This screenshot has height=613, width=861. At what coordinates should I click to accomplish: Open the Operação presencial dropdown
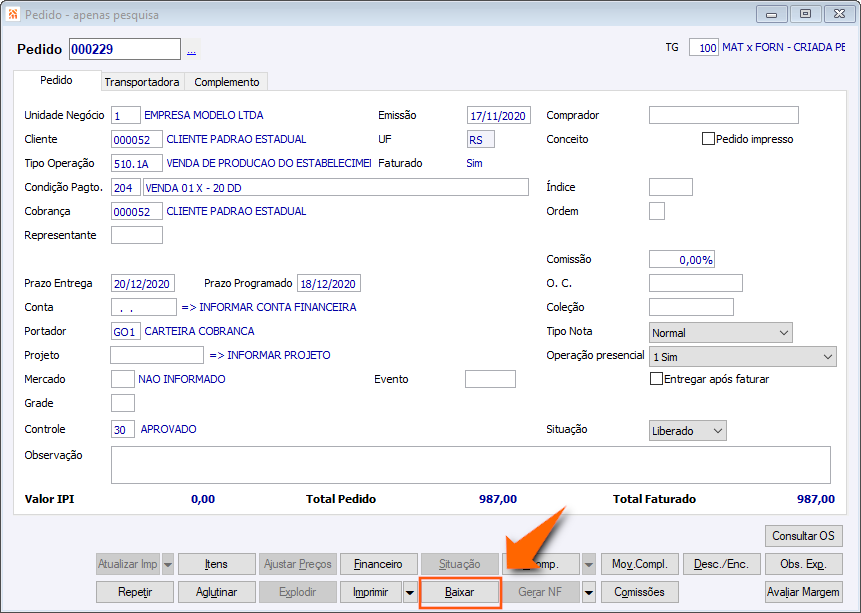point(742,357)
